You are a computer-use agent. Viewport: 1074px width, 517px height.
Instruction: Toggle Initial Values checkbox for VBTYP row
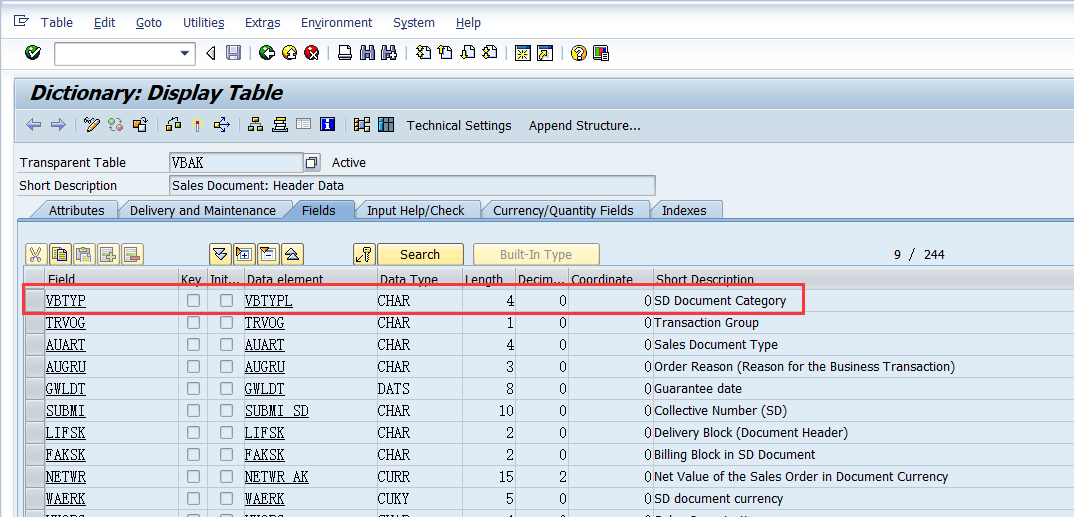(x=226, y=301)
